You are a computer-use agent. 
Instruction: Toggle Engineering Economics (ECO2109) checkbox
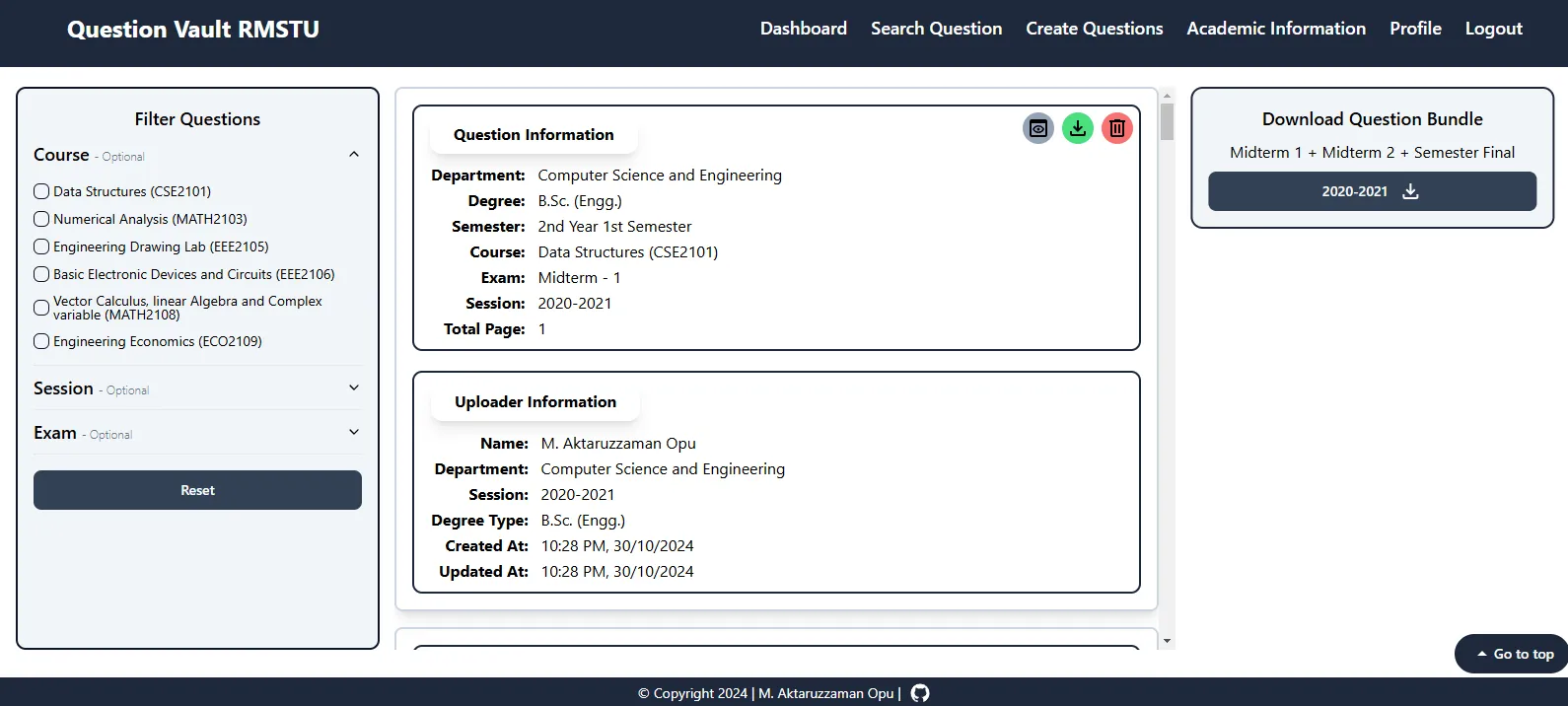(x=41, y=341)
